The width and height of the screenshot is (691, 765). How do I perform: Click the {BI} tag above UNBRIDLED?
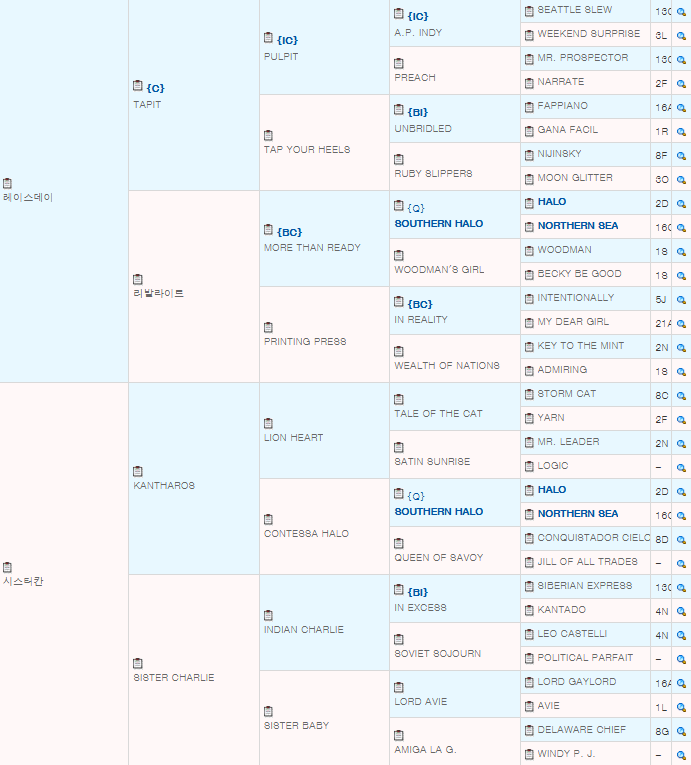click(x=418, y=112)
